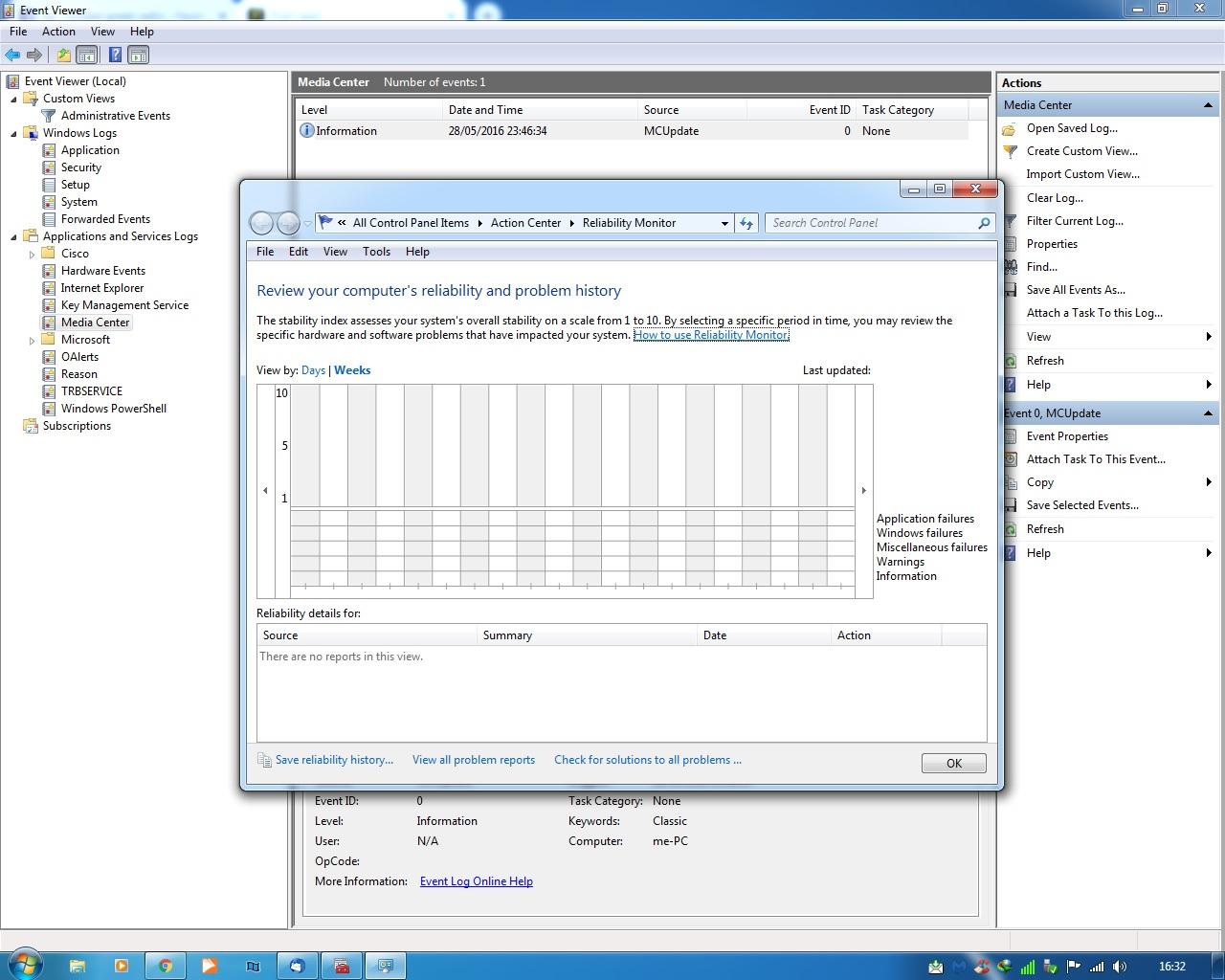The image size is (1225, 980).
Task: Open the Action menu in Event Viewer
Action: coord(58,32)
